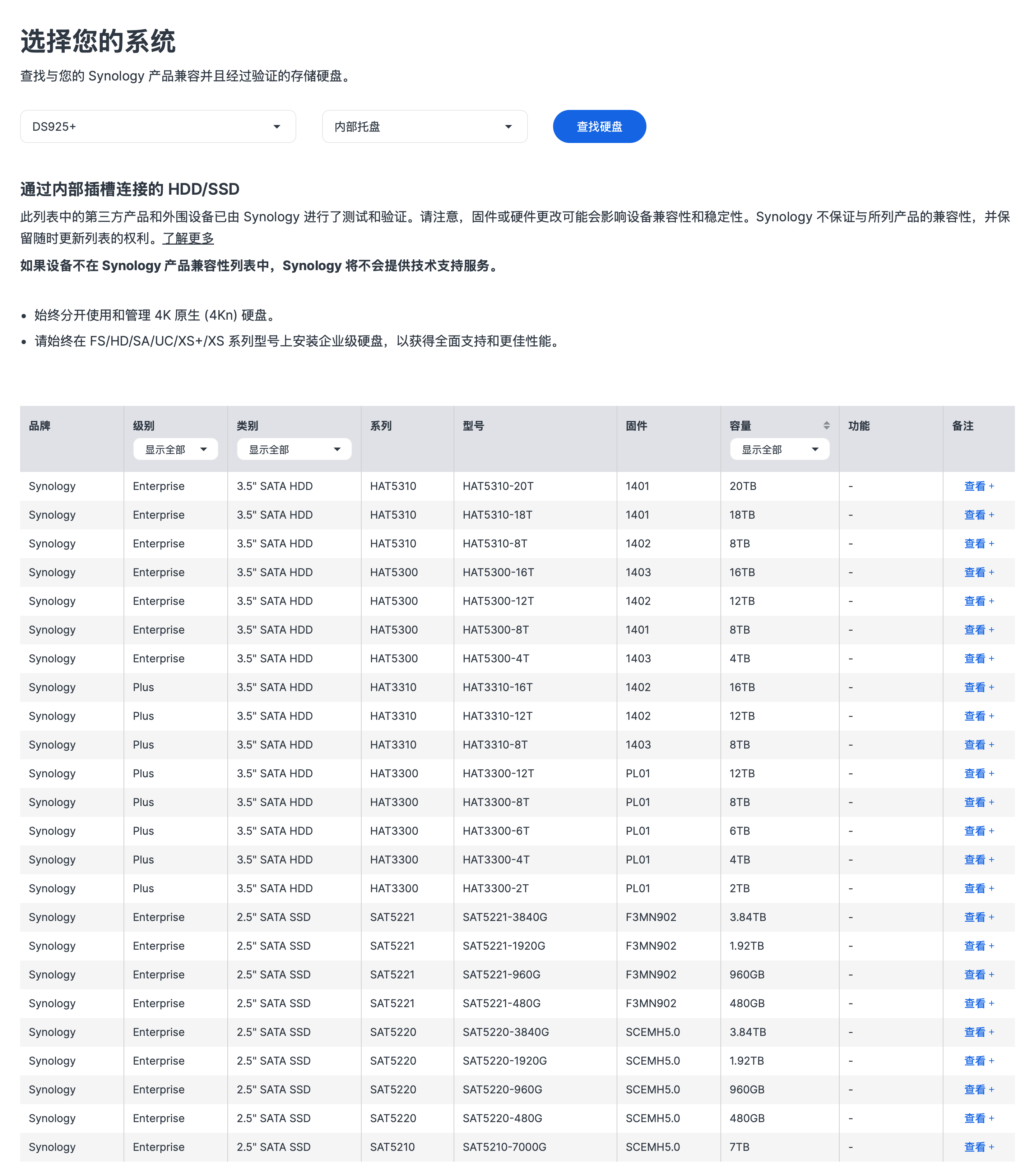
Task: View notes for HAT5300-12T row
Action: coord(979,601)
